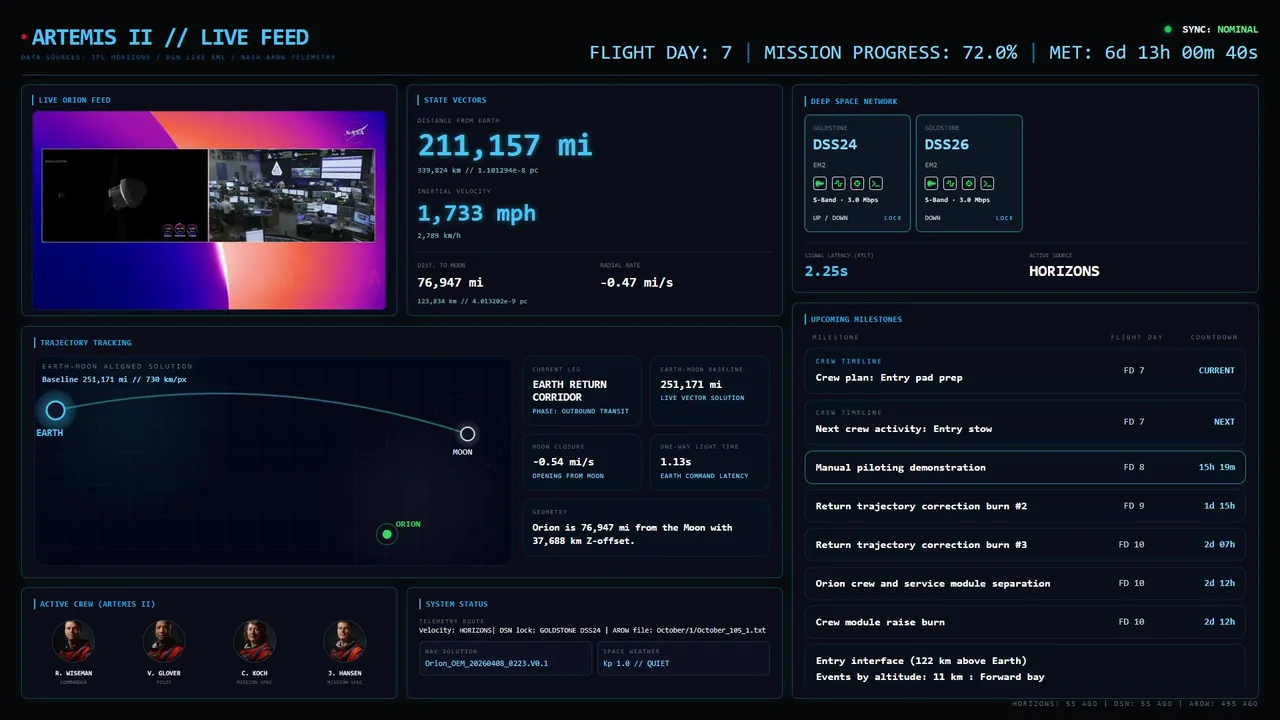This screenshot has width=1280, height=720.
Task: Click the ARTEMIS II // LIVE FEED title
Action: pos(170,38)
